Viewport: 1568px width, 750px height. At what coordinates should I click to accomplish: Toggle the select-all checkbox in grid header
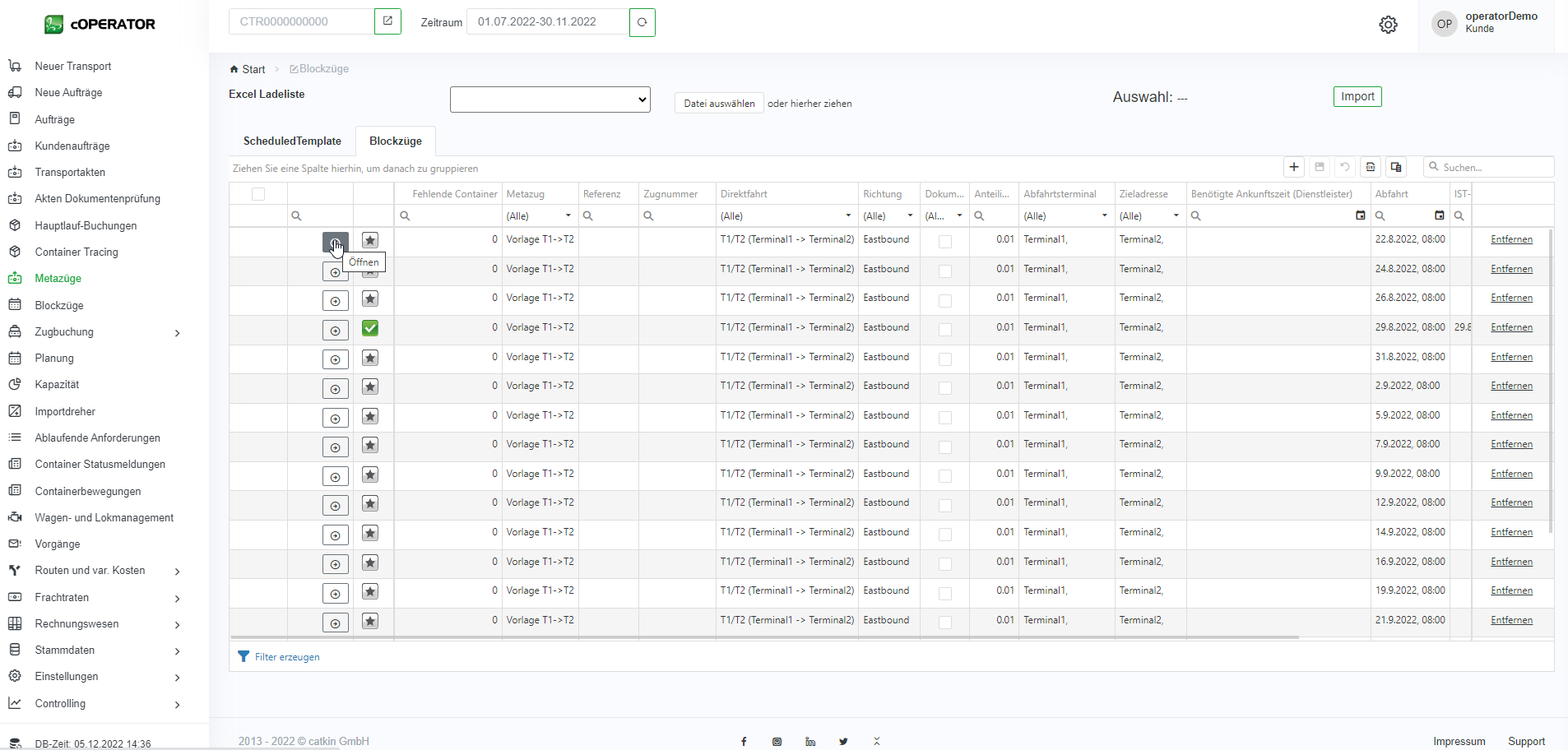click(x=258, y=194)
